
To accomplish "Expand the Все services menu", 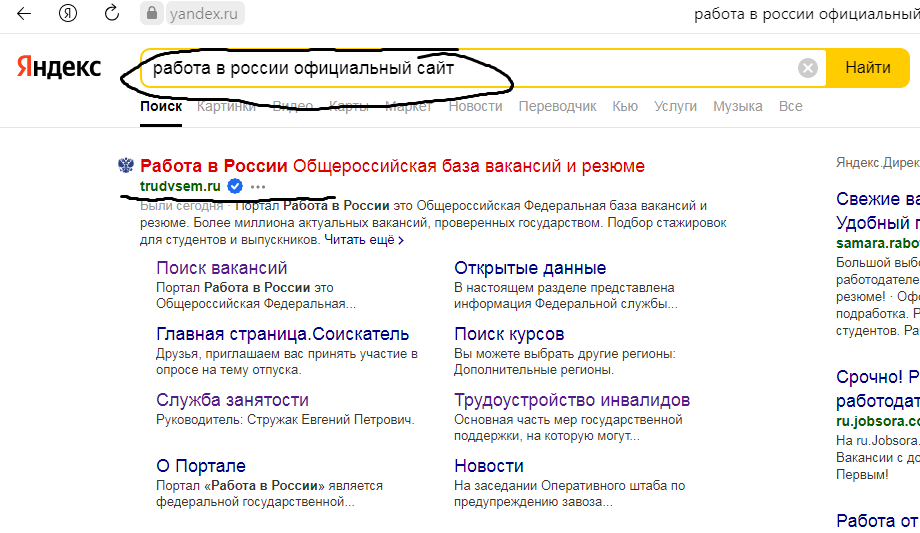I will coord(790,106).
